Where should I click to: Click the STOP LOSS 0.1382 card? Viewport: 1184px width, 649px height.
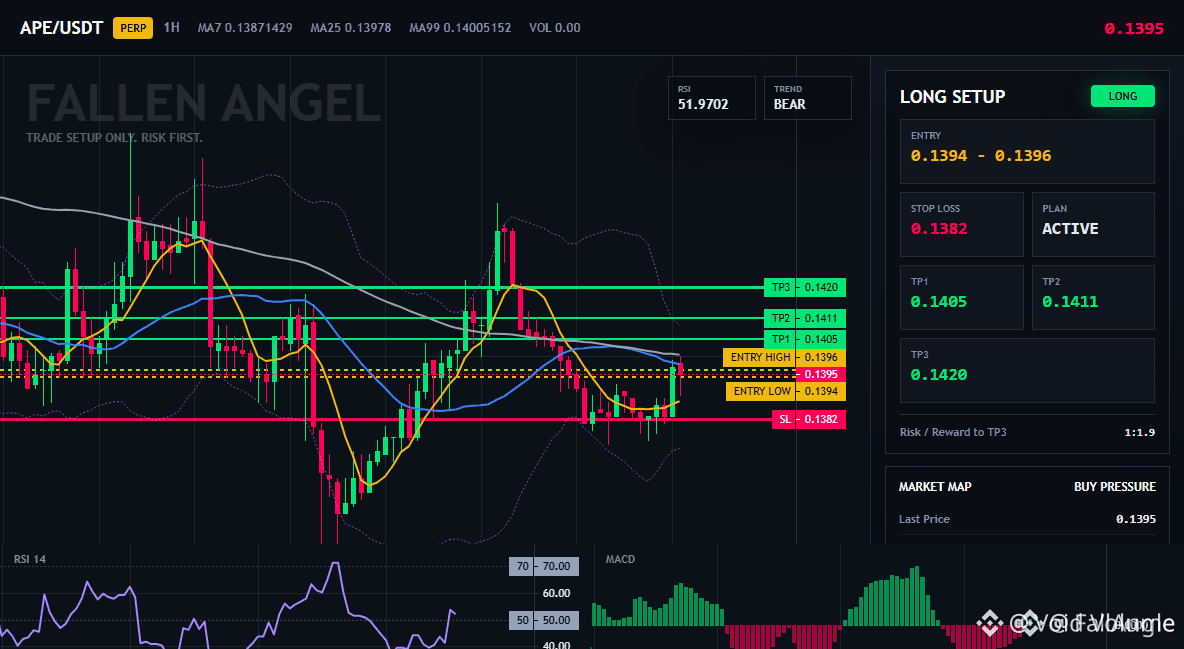point(961,224)
